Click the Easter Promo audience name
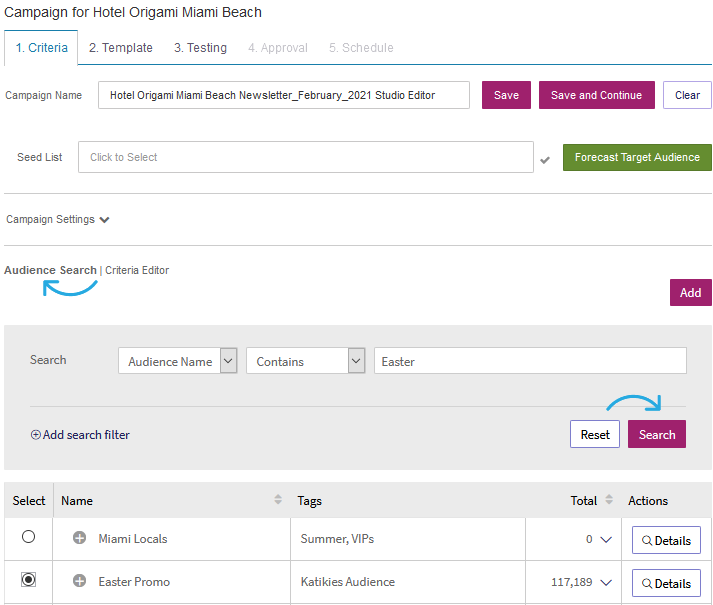 click(134, 581)
